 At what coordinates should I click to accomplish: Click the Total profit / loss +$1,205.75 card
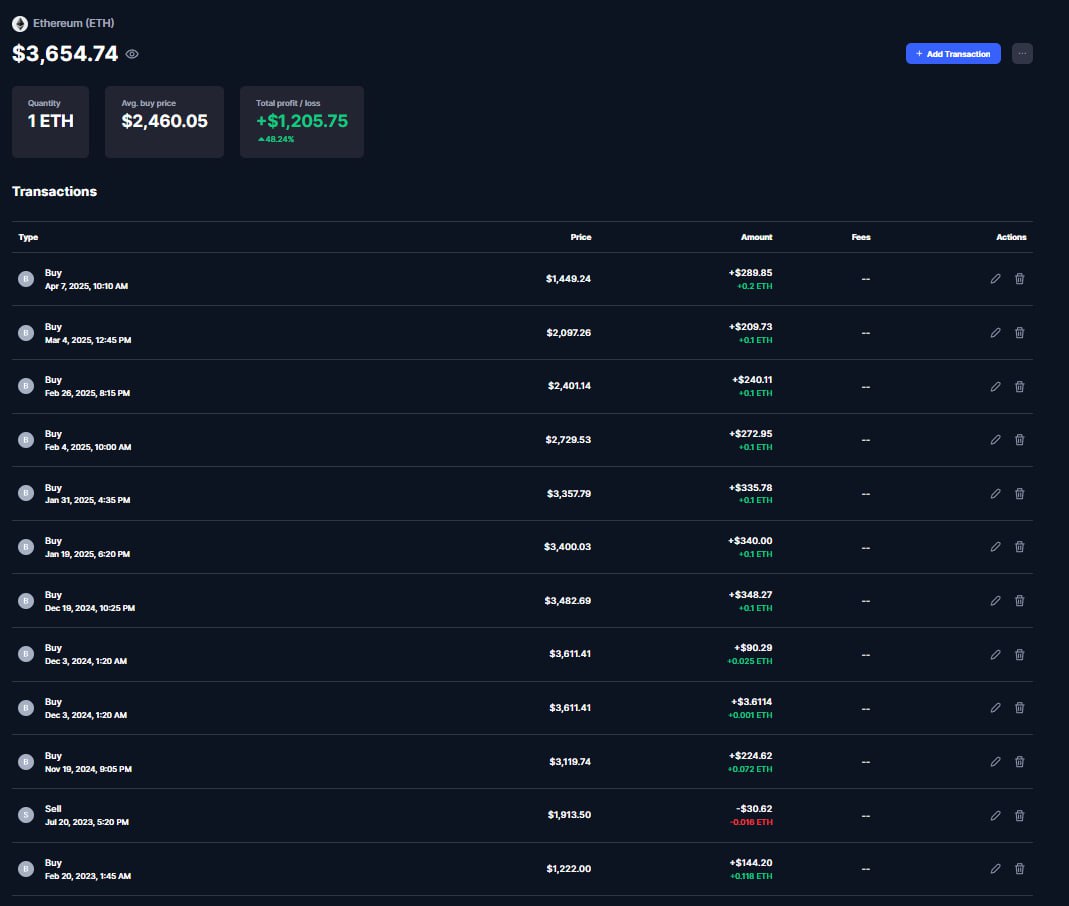coord(302,122)
